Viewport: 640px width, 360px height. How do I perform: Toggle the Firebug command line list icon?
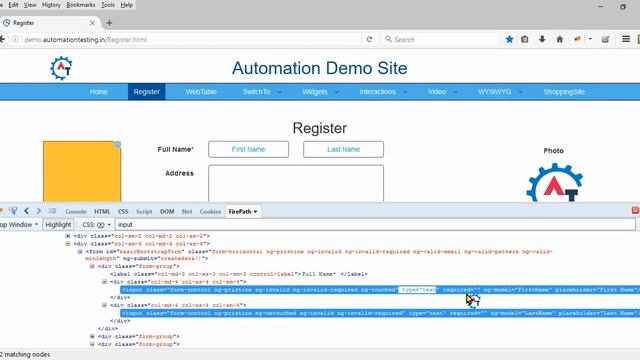coord(52,211)
